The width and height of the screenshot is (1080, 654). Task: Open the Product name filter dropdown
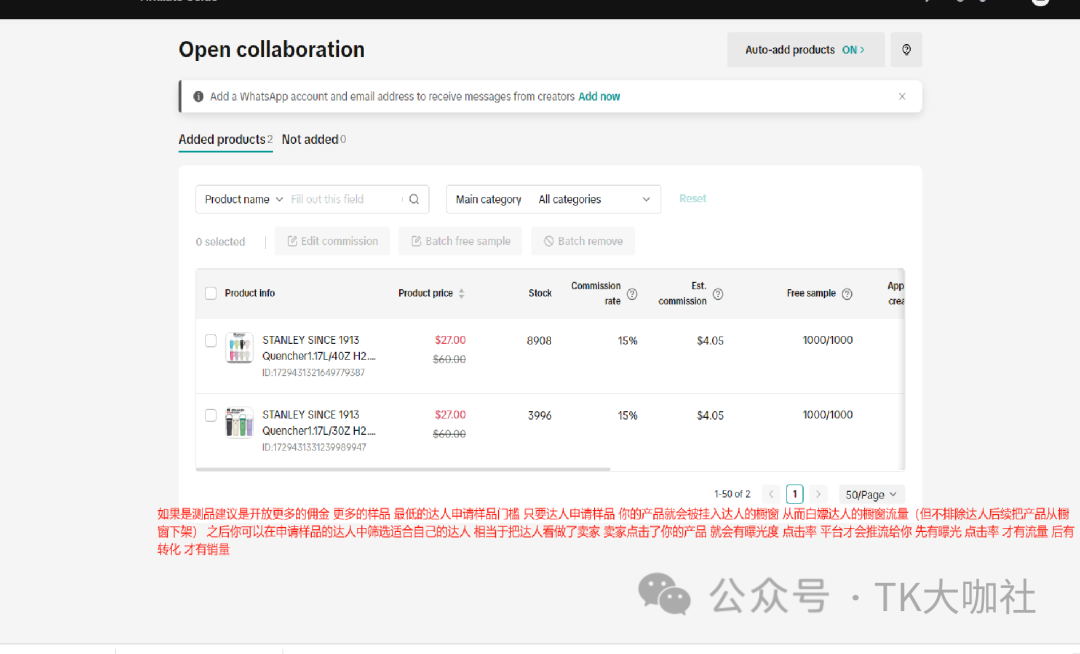[x=244, y=200]
